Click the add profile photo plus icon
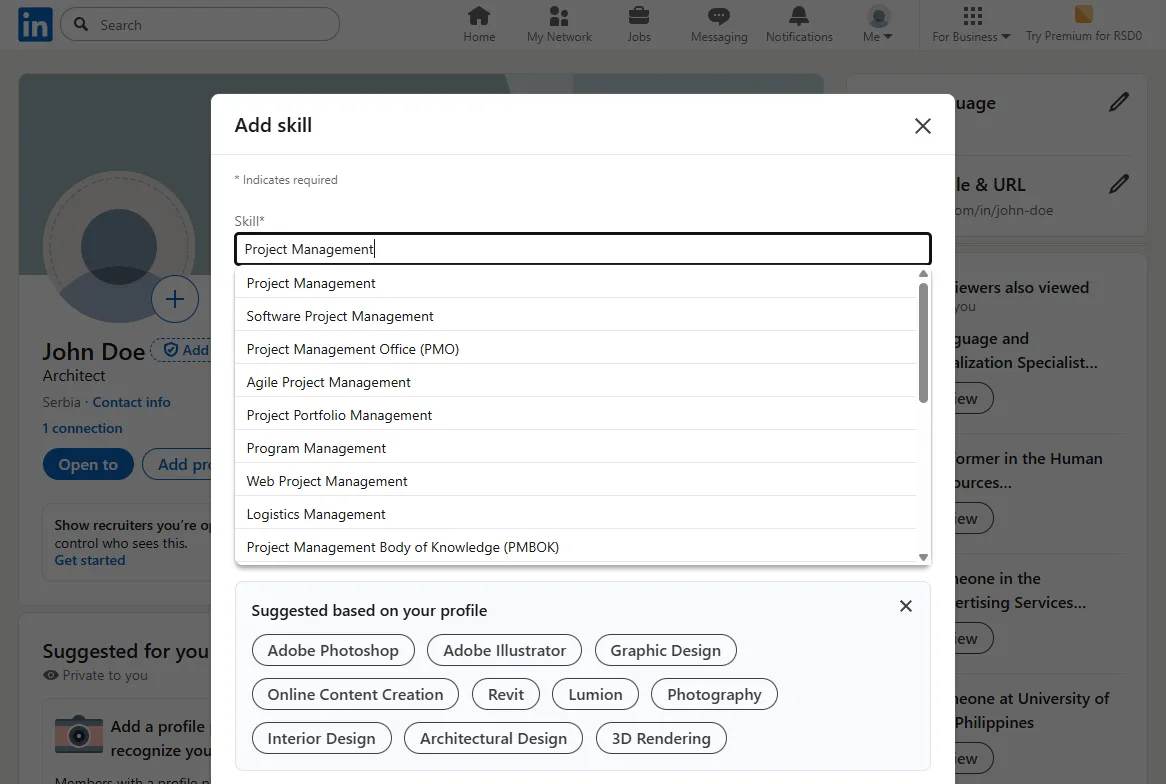 (x=175, y=299)
